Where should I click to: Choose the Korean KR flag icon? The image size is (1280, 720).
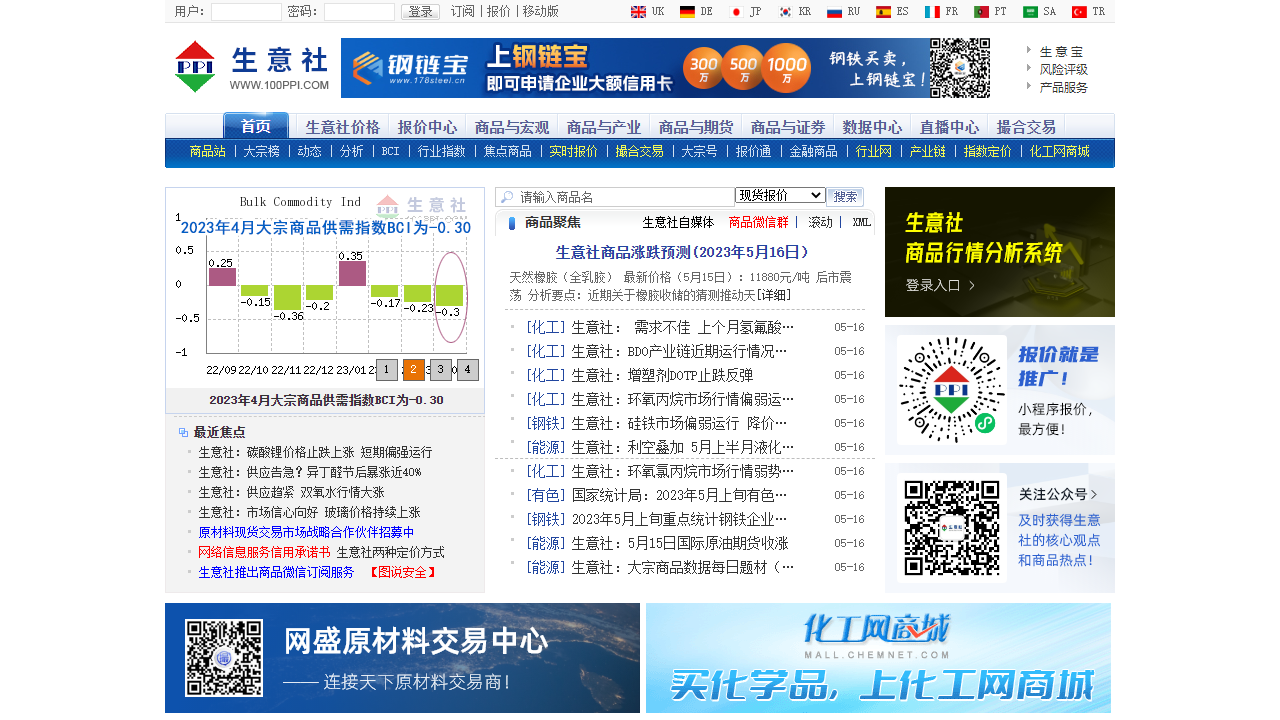coord(785,12)
